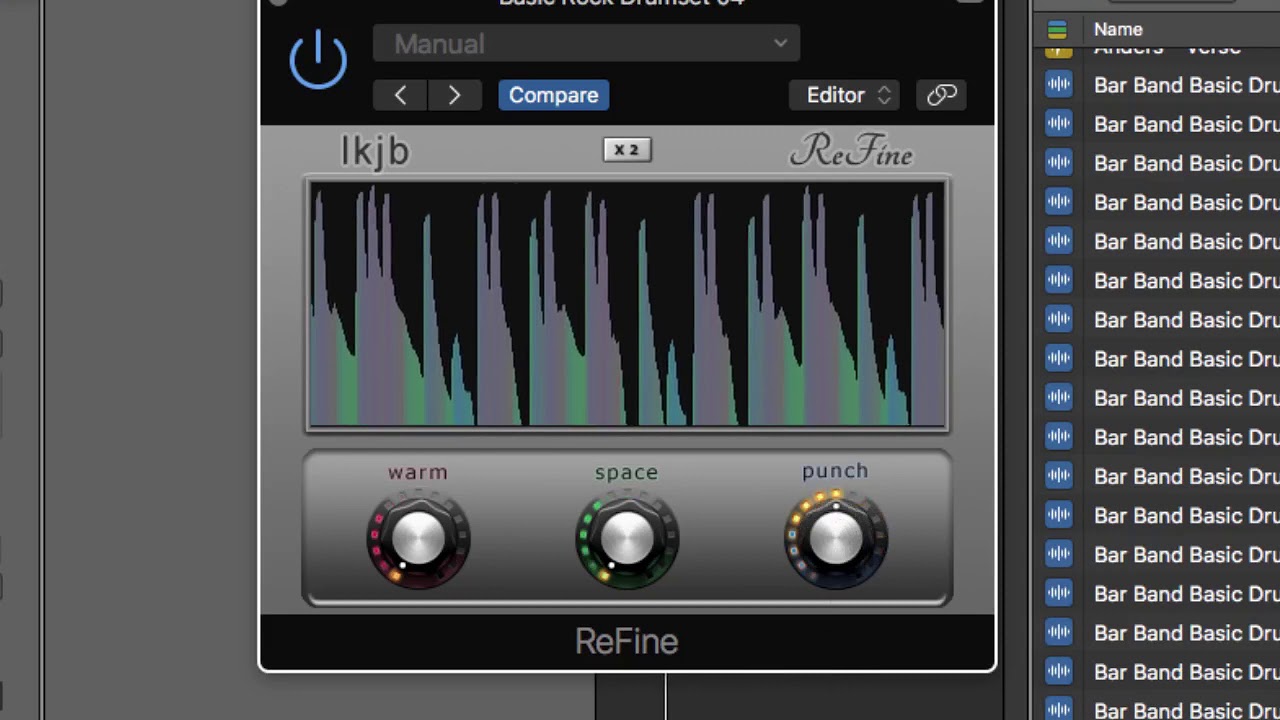Toggle the x2 oversampling button

(627, 150)
